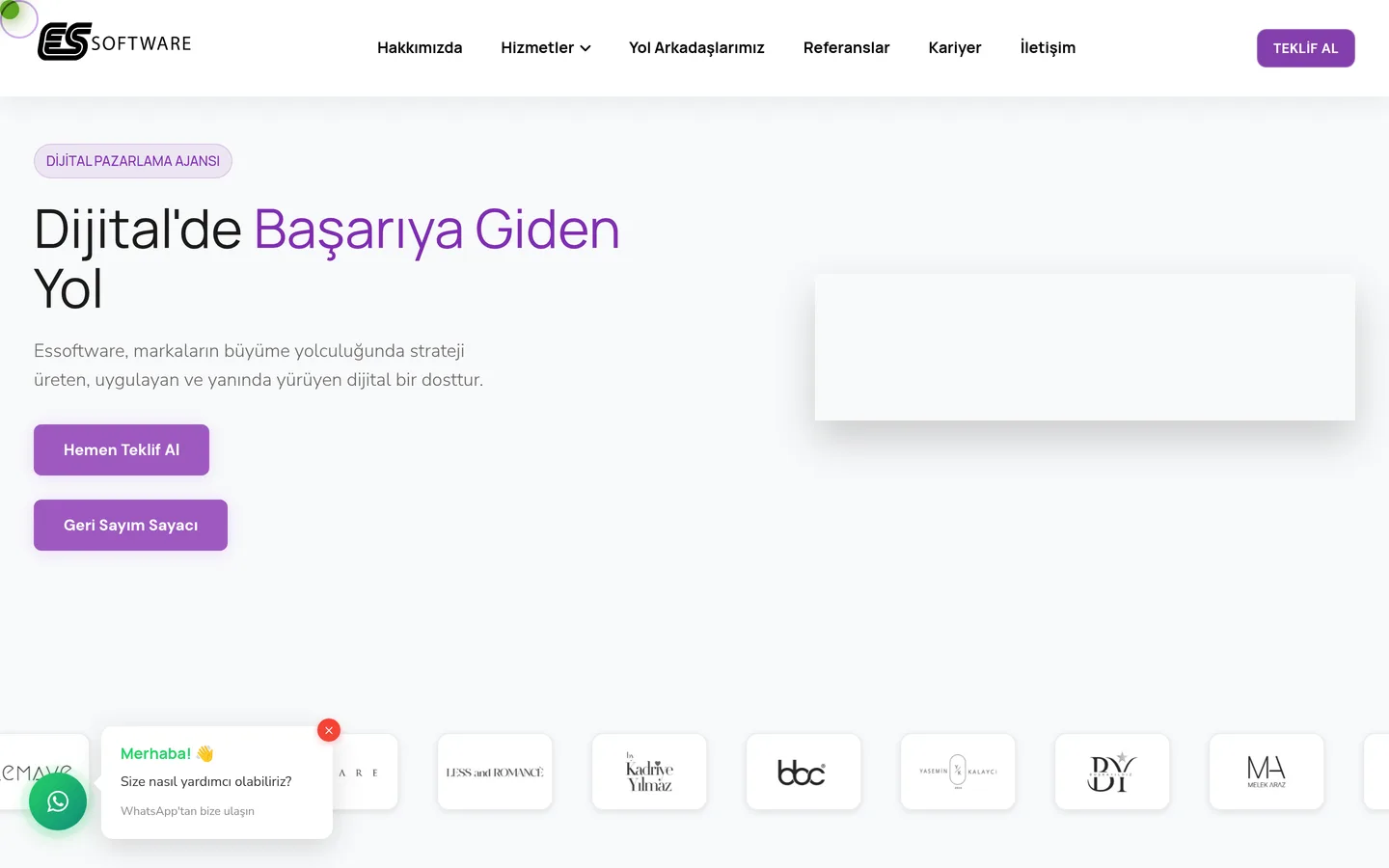Image resolution: width=1389 pixels, height=868 pixels.
Task: Open the LESS and ROMANCE client logo
Action: 495,772
